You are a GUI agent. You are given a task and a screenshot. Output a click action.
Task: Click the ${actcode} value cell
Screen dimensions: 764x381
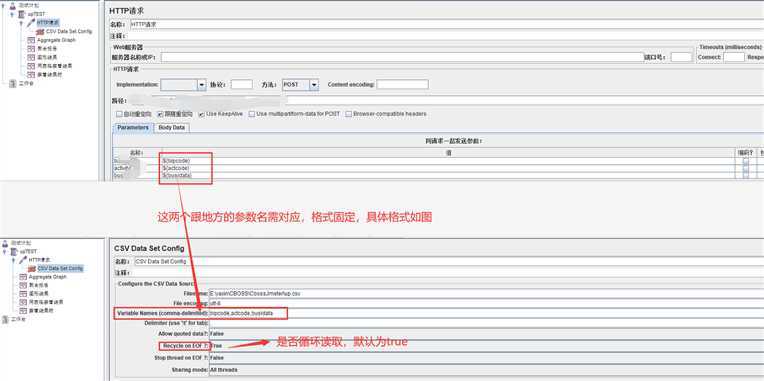coord(449,168)
